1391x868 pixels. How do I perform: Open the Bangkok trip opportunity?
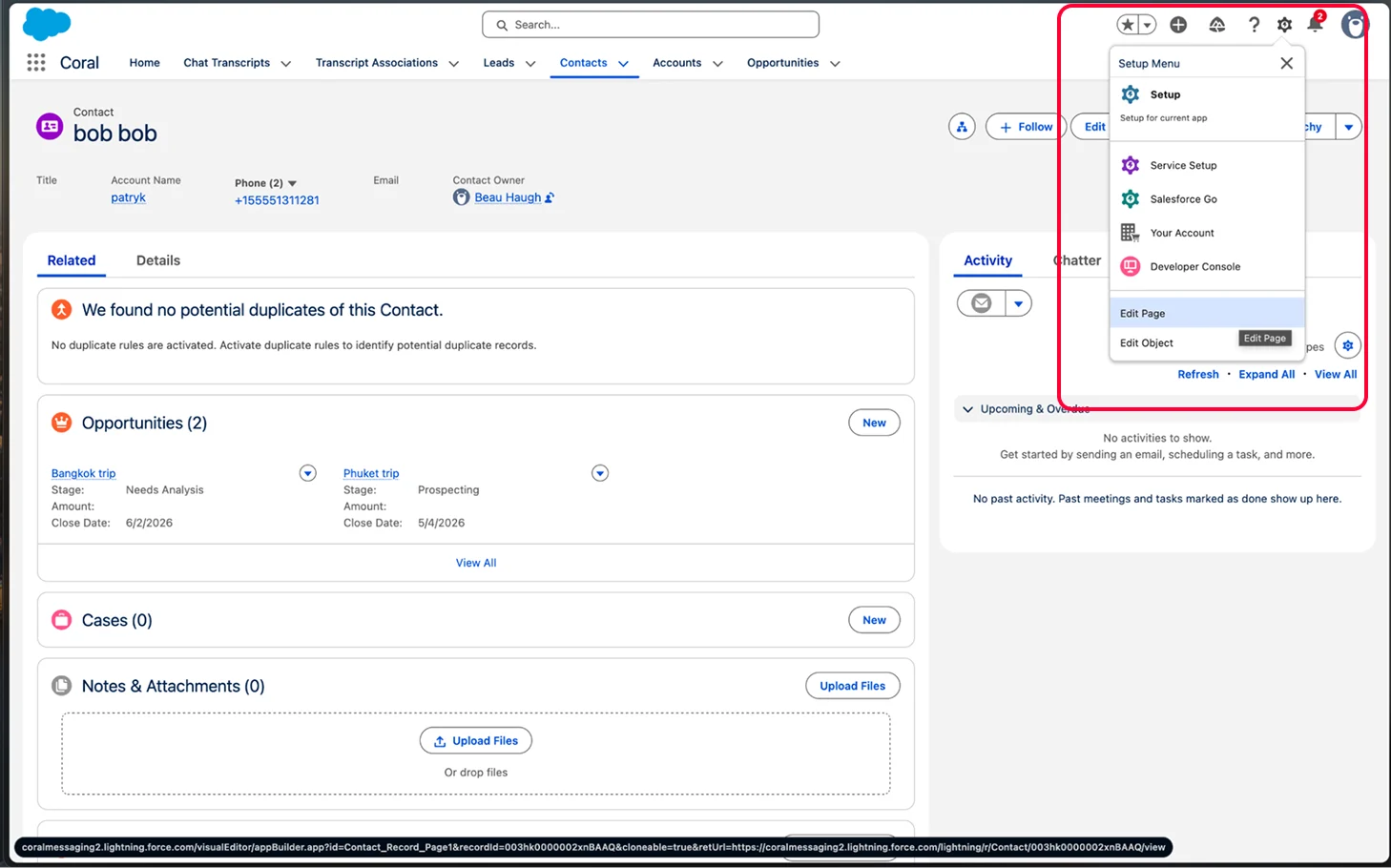[x=83, y=473]
